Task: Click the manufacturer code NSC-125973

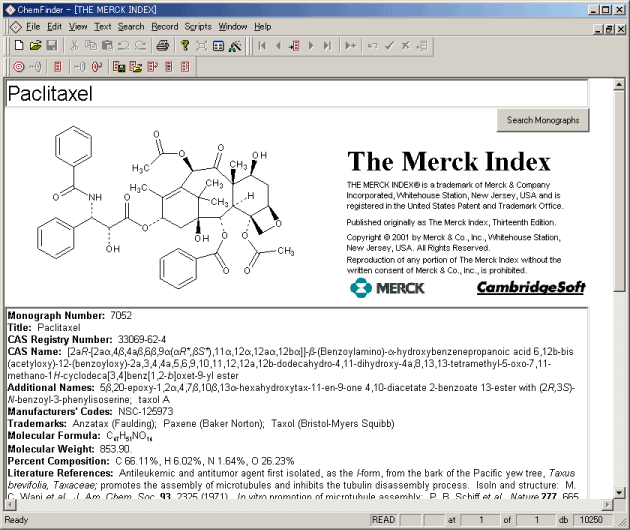Action: pos(145,411)
